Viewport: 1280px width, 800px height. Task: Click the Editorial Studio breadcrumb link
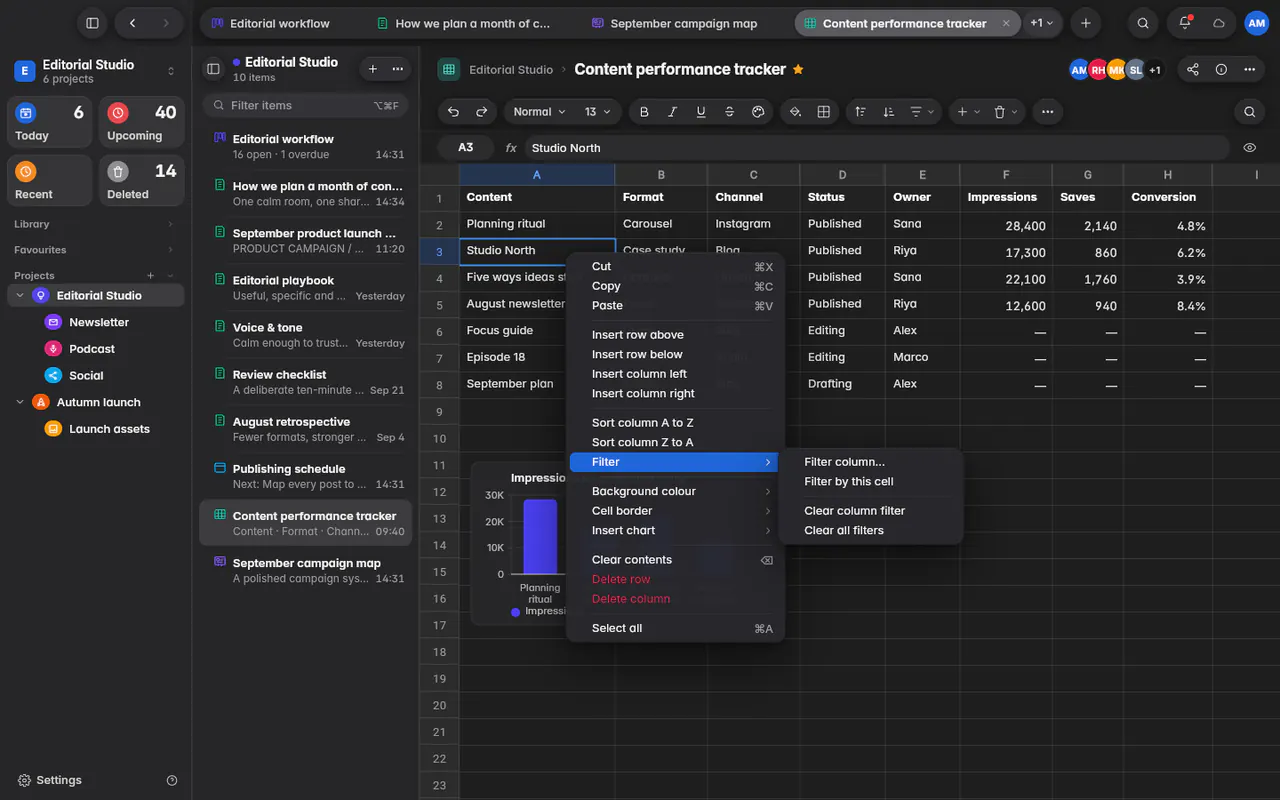(511, 69)
